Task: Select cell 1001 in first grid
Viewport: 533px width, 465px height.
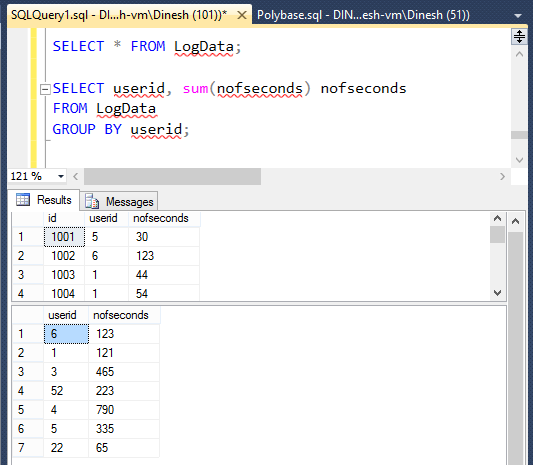Action: coord(64,237)
